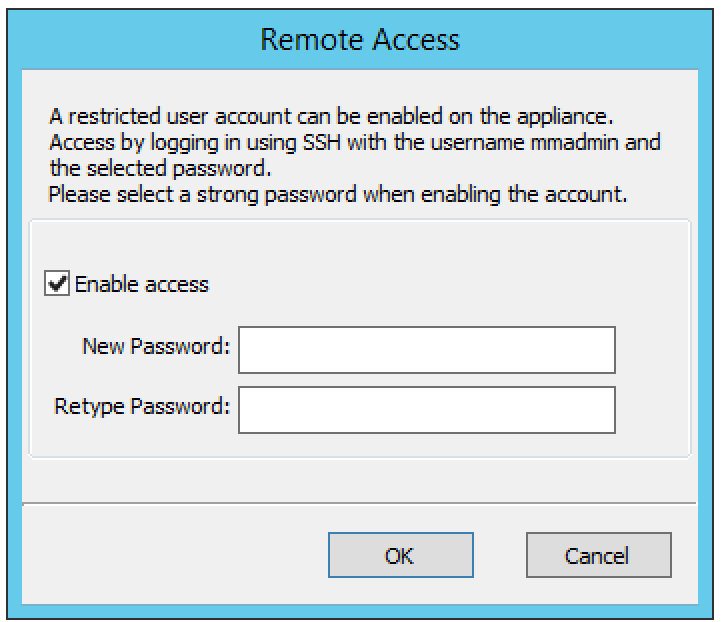
Task: Click the empty area left of OK
Action: 180,555
